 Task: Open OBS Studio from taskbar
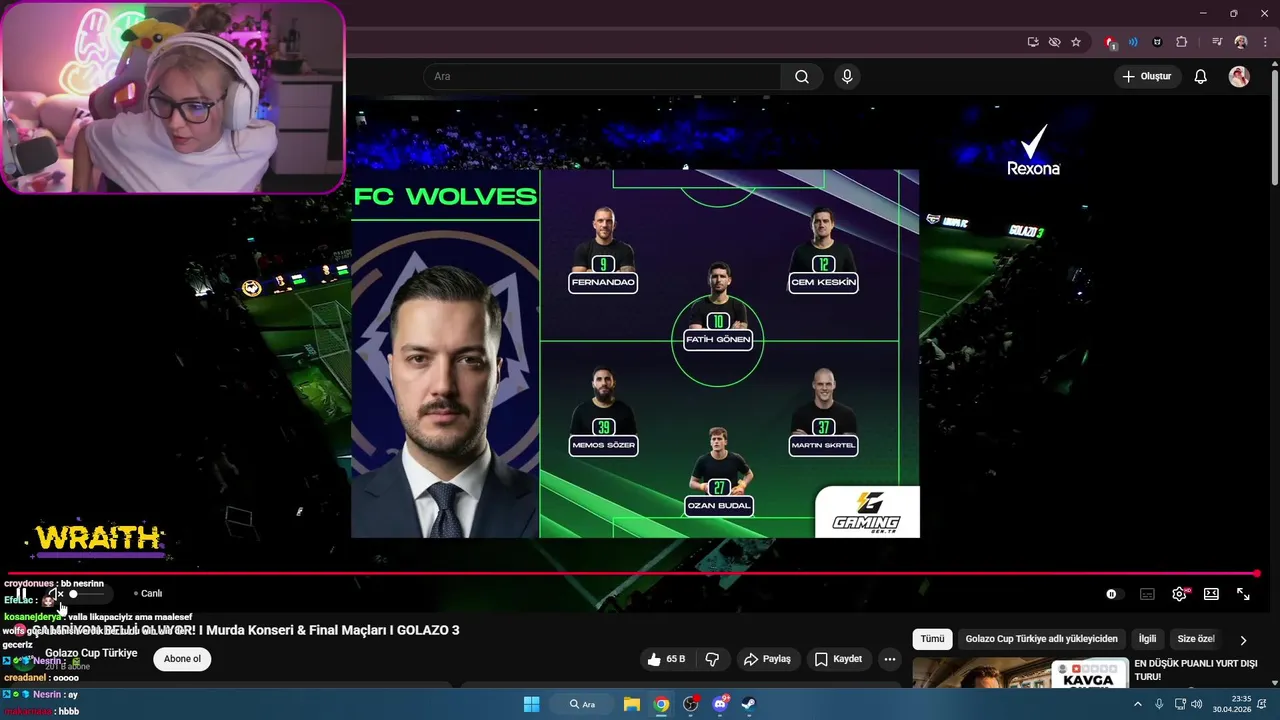[x=690, y=704]
